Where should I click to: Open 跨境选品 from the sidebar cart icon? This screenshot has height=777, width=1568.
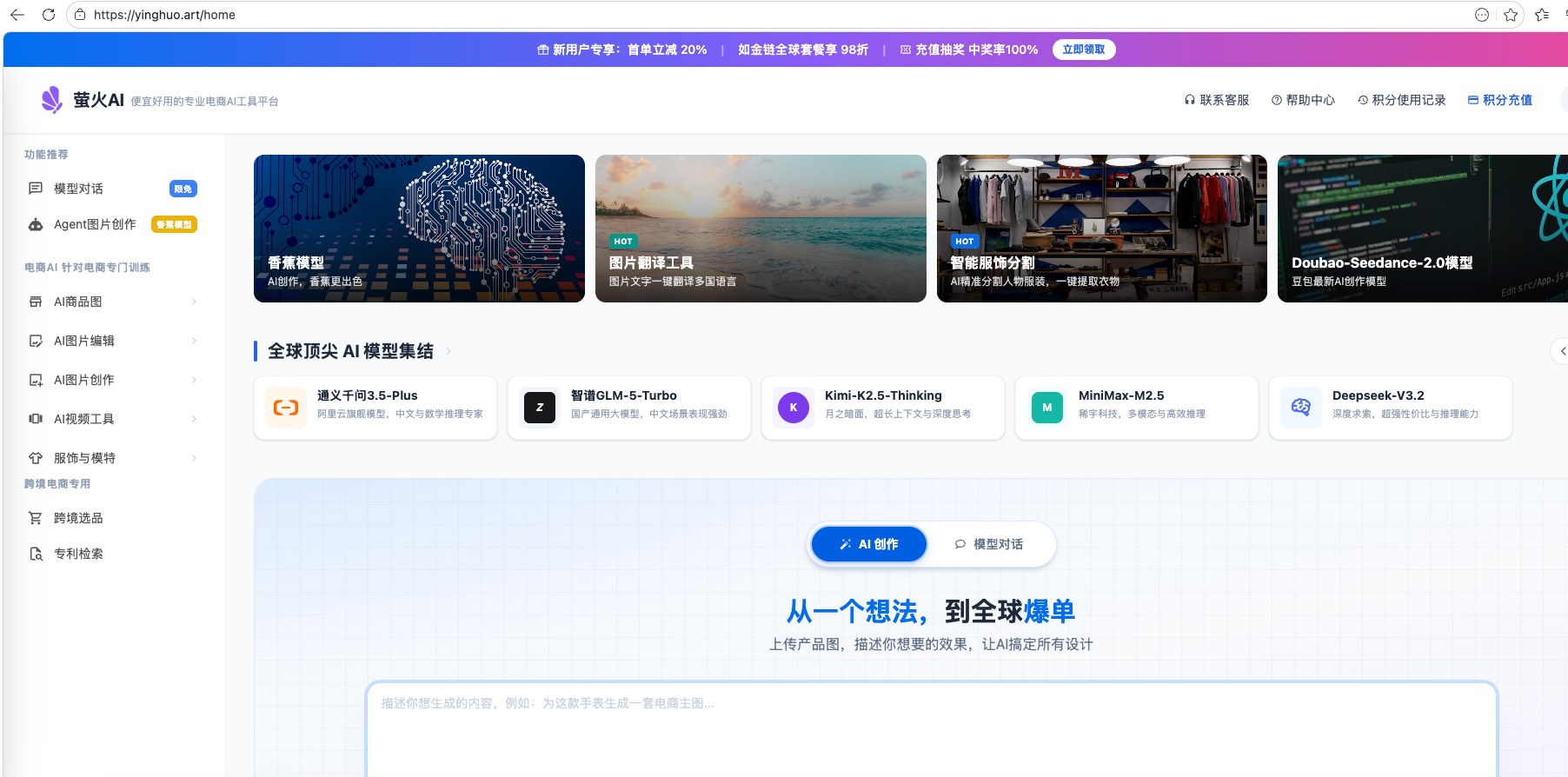point(36,518)
